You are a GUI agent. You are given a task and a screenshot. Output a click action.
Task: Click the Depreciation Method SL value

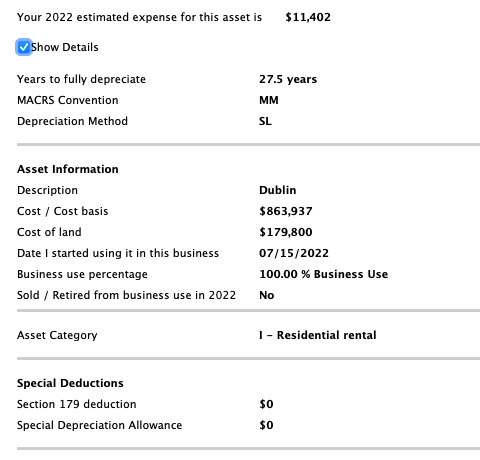pyautogui.click(x=265, y=121)
